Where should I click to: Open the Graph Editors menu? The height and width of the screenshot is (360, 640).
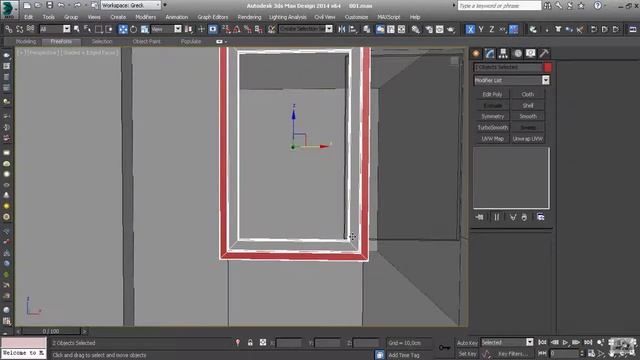[x=213, y=17]
